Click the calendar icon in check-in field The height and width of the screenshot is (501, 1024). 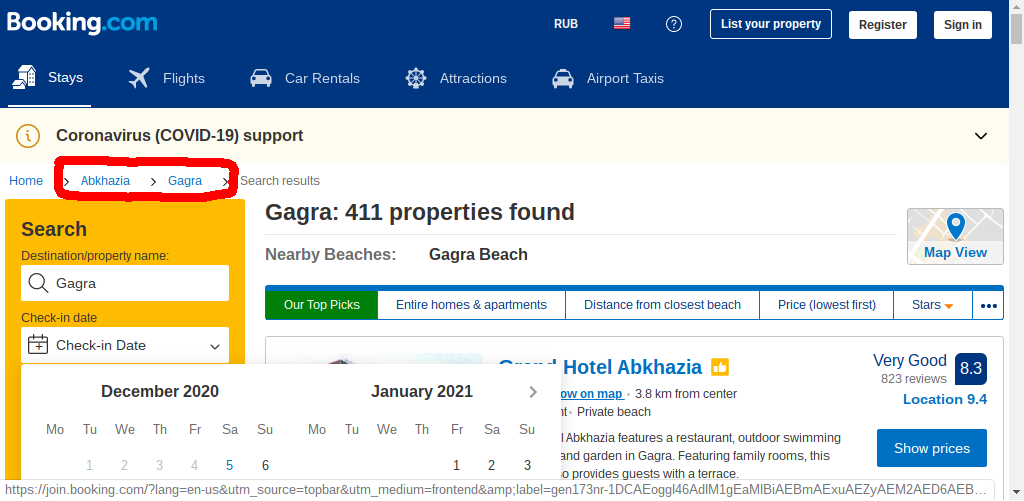(x=39, y=344)
